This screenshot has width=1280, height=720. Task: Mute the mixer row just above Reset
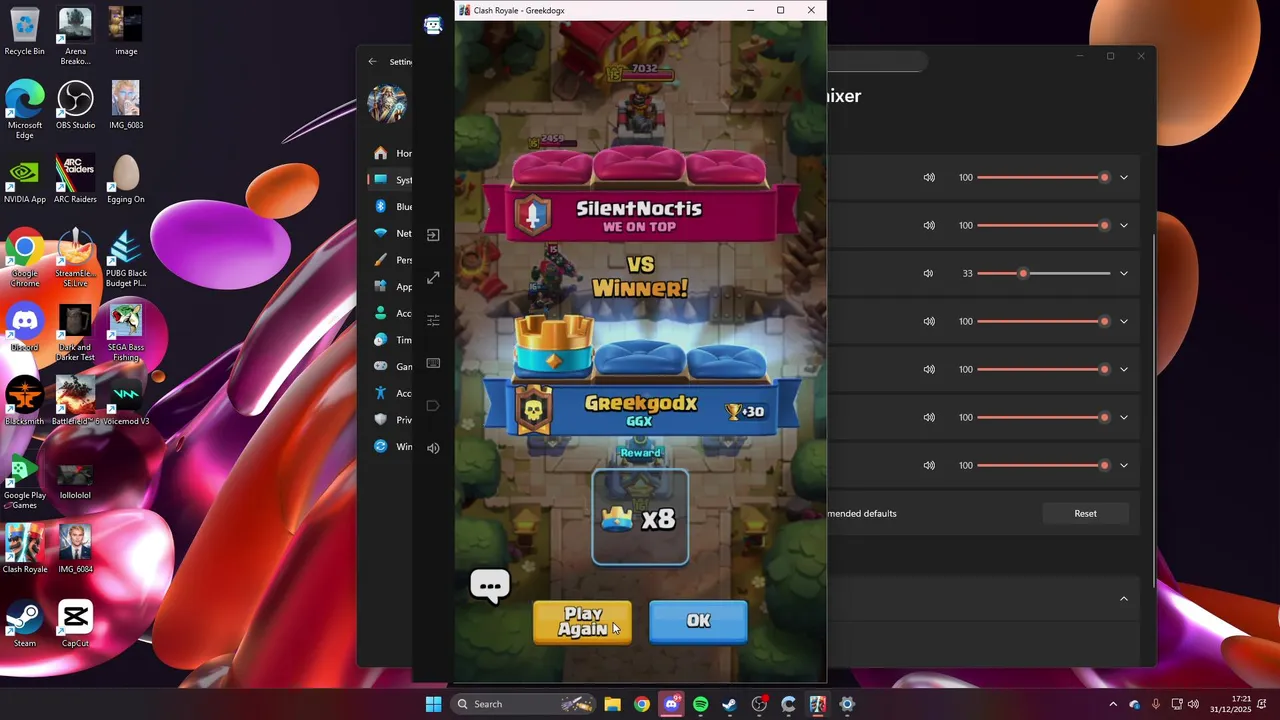click(x=929, y=465)
